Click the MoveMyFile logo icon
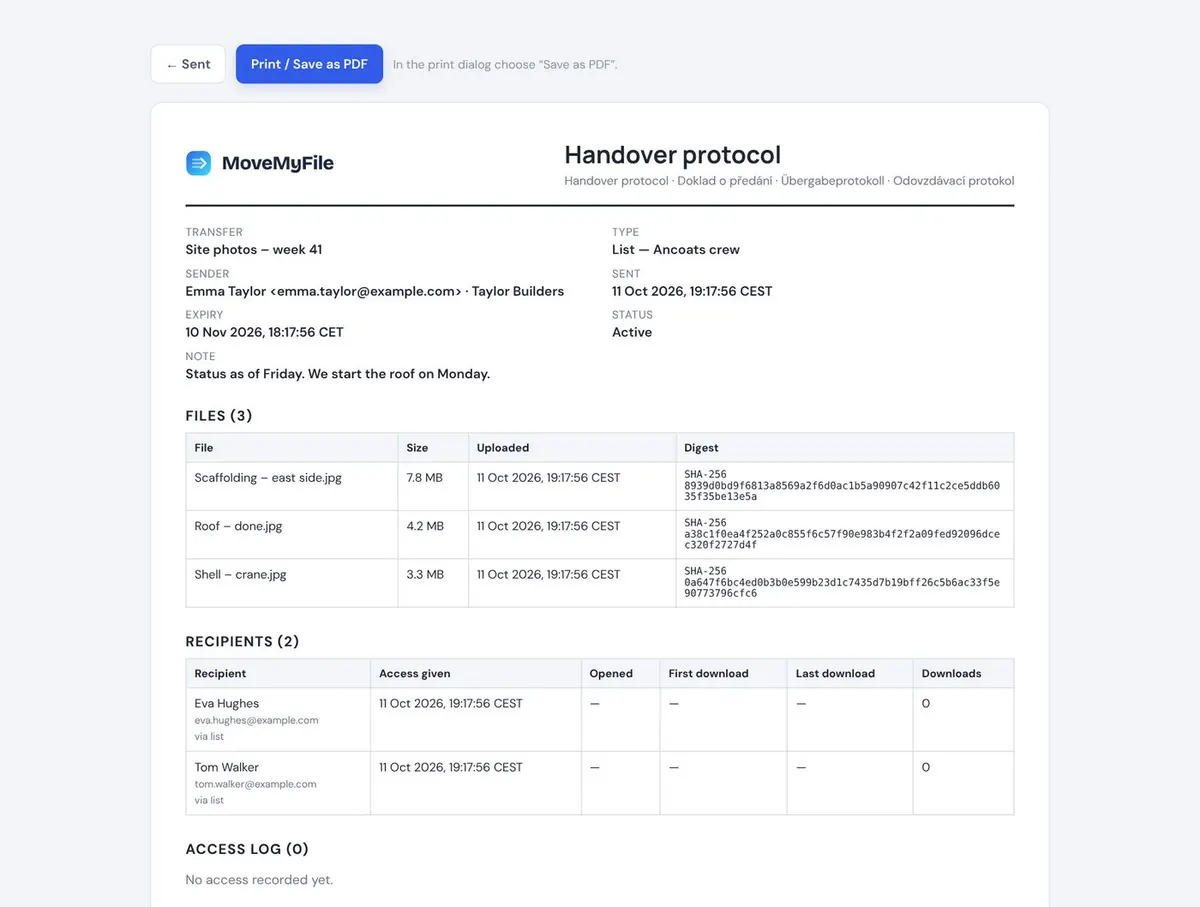 198,163
